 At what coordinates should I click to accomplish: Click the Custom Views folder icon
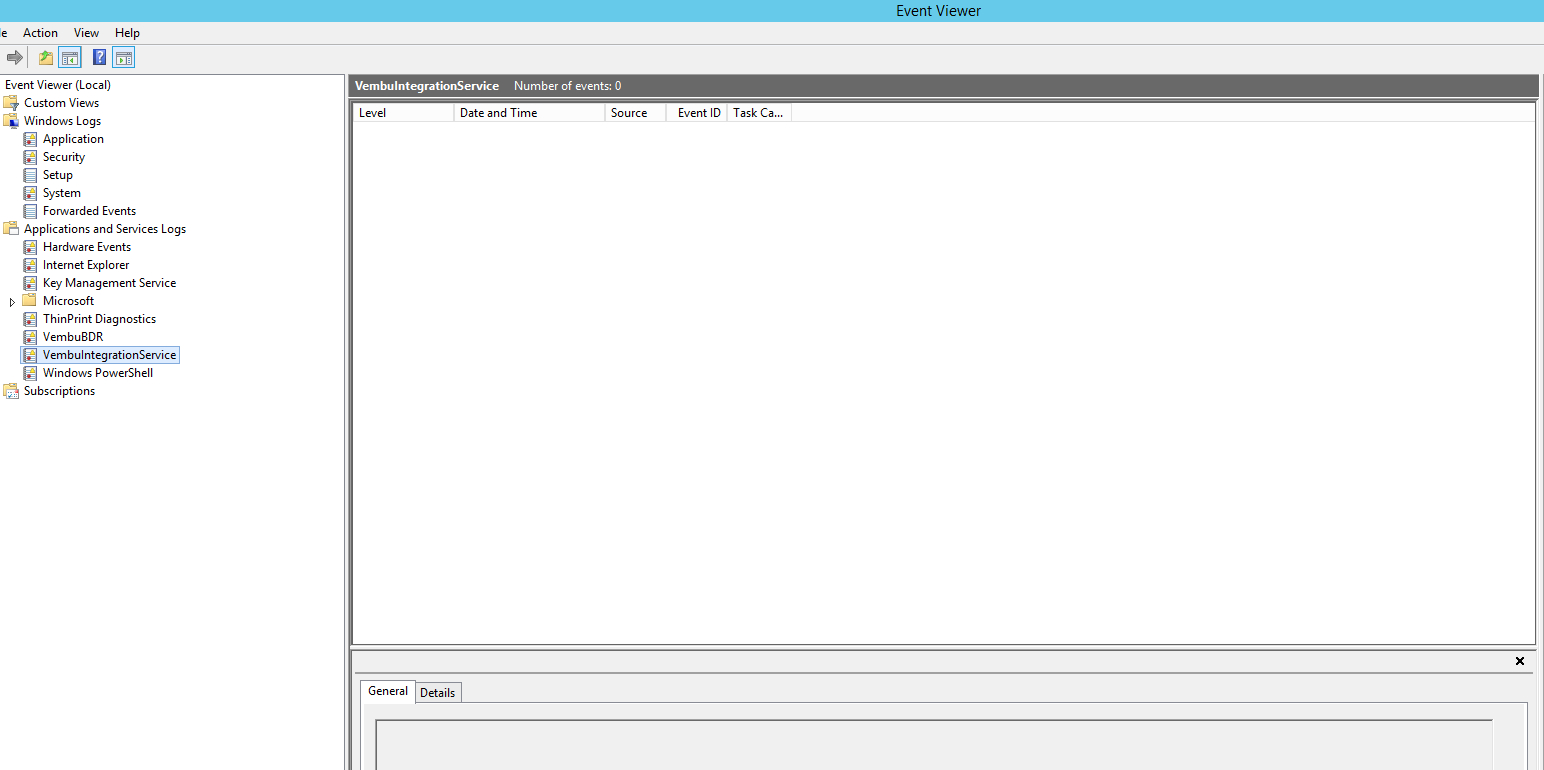11,103
